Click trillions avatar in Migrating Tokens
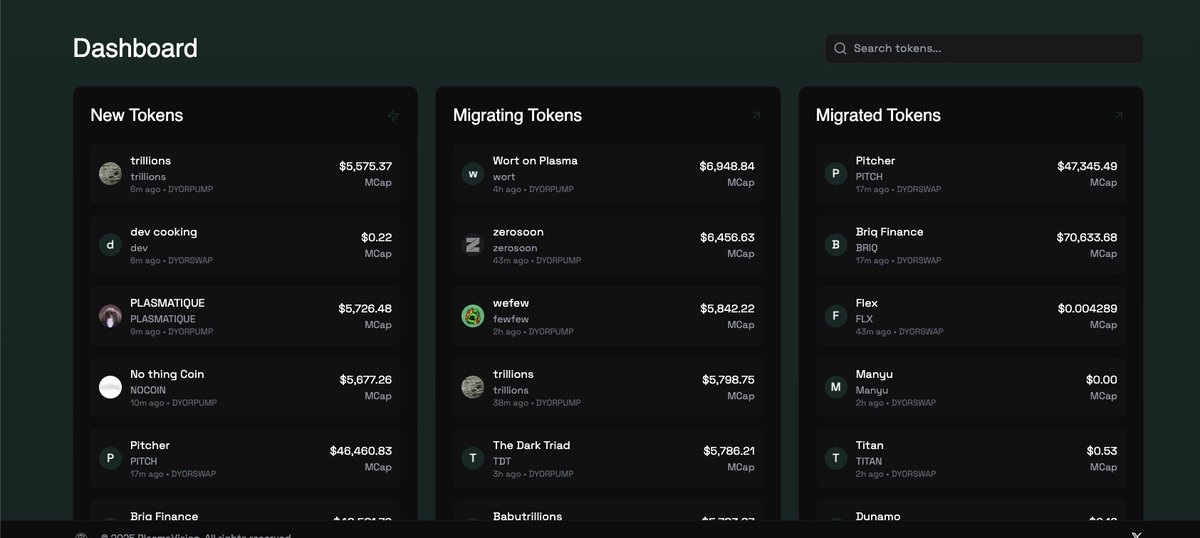This screenshot has width=1200, height=538. point(473,387)
